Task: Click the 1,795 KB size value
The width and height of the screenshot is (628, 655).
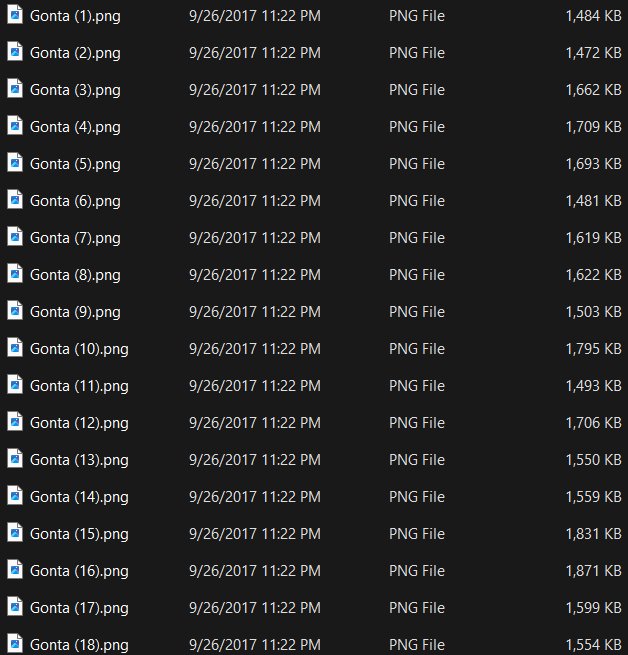Action: pyautogui.click(x=593, y=349)
